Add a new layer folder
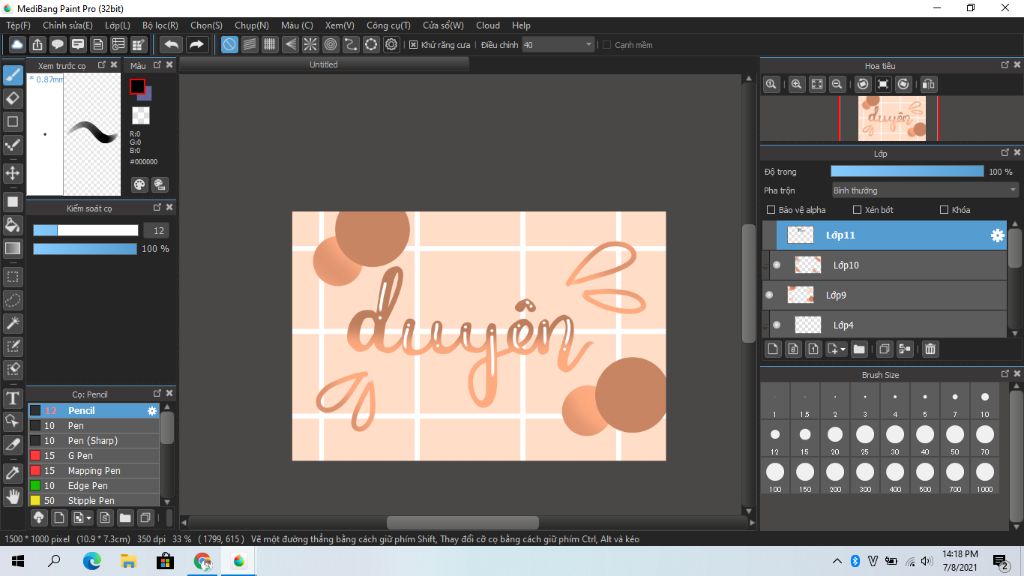The image size is (1024, 576). [x=859, y=349]
